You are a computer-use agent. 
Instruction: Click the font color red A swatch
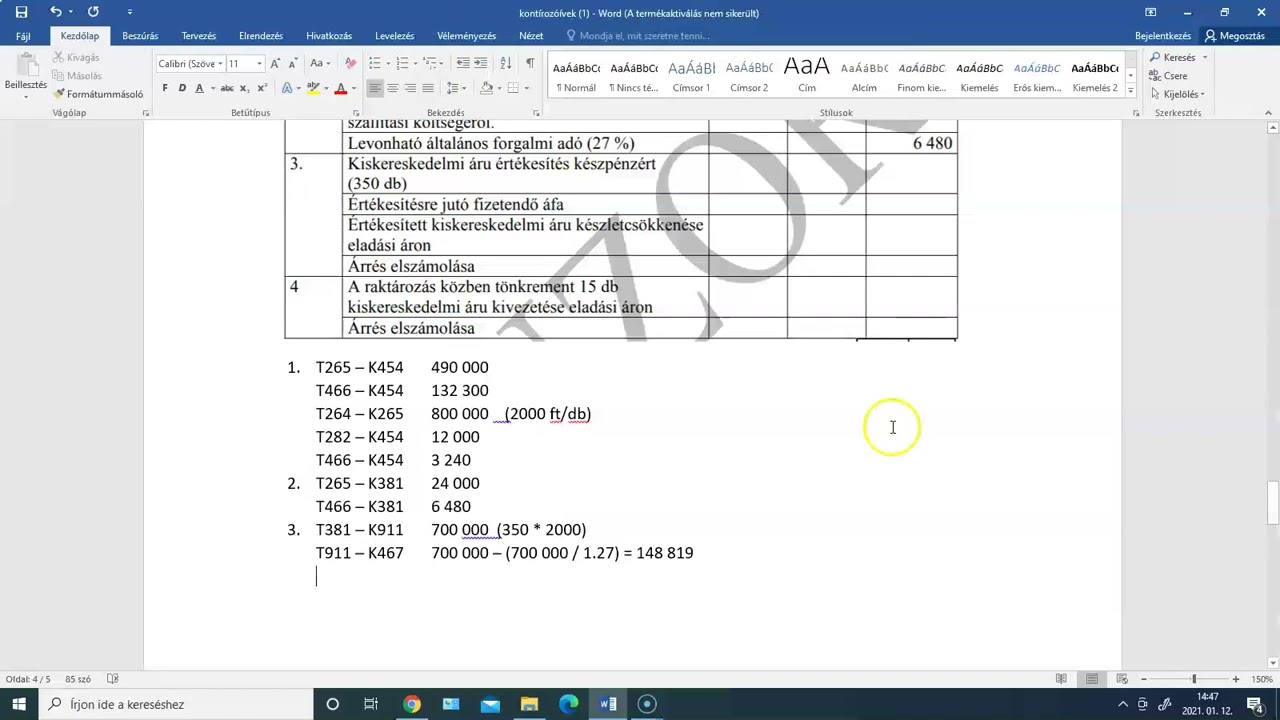point(340,88)
